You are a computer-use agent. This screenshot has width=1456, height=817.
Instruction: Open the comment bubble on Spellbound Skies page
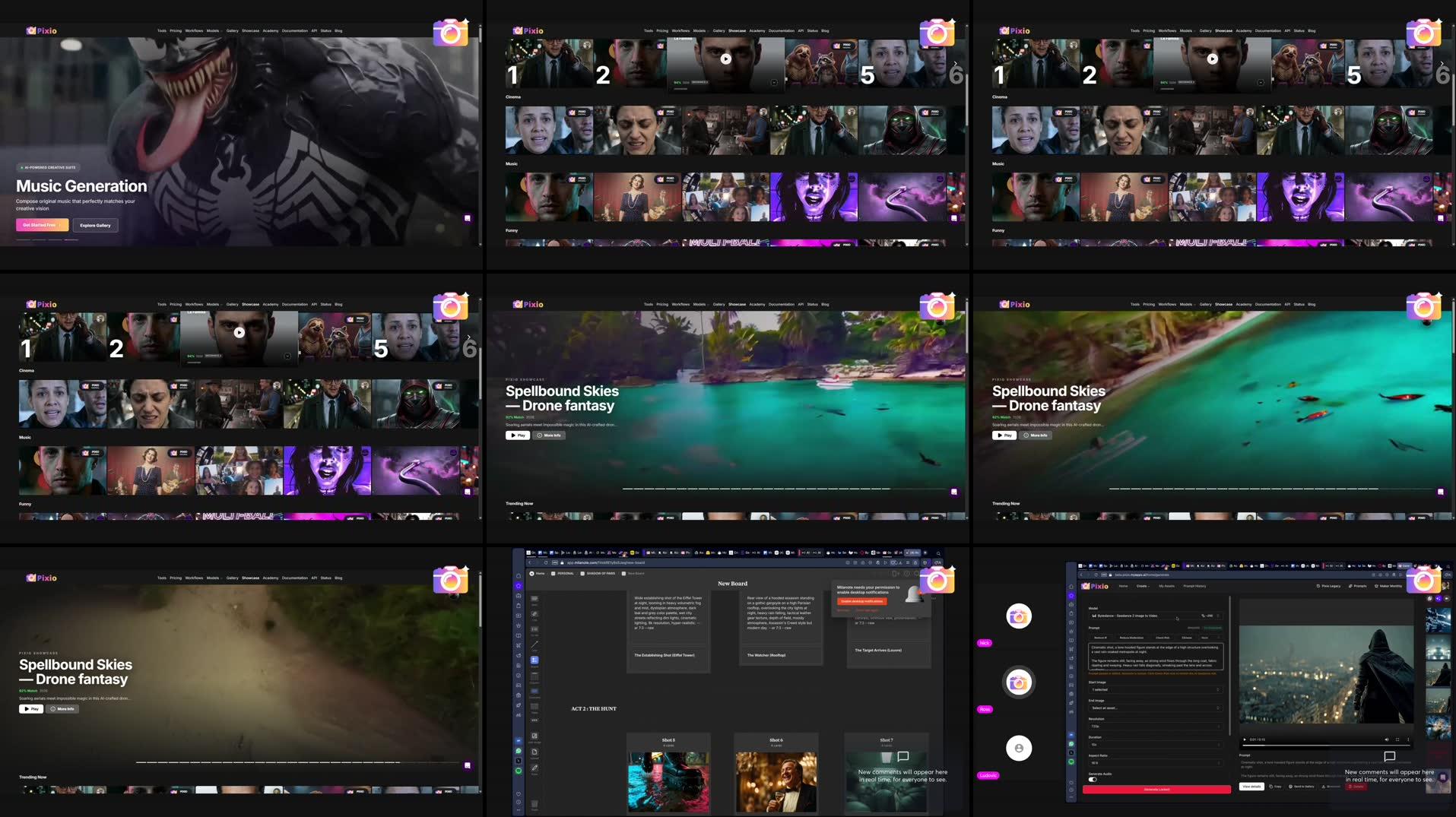(954, 492)
